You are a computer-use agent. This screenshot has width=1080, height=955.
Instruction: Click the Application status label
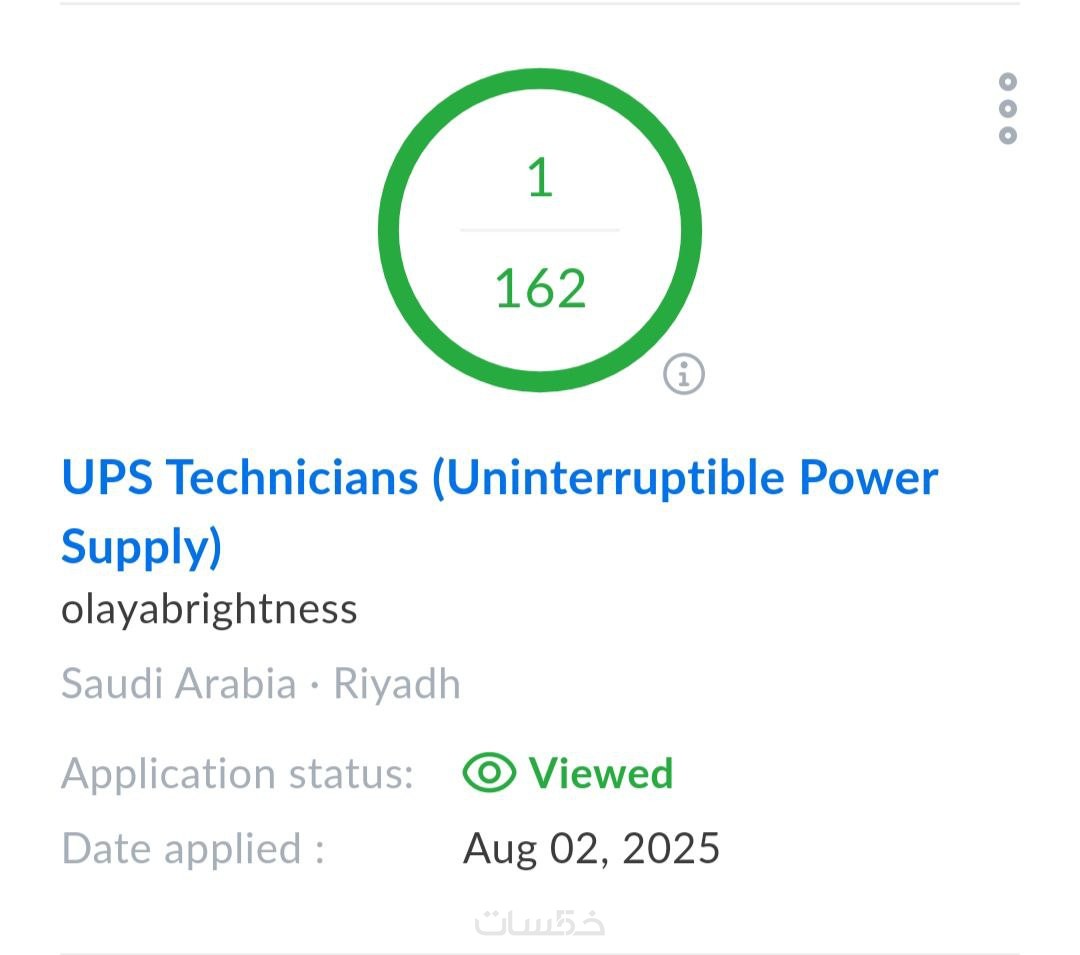pos(237,773)
